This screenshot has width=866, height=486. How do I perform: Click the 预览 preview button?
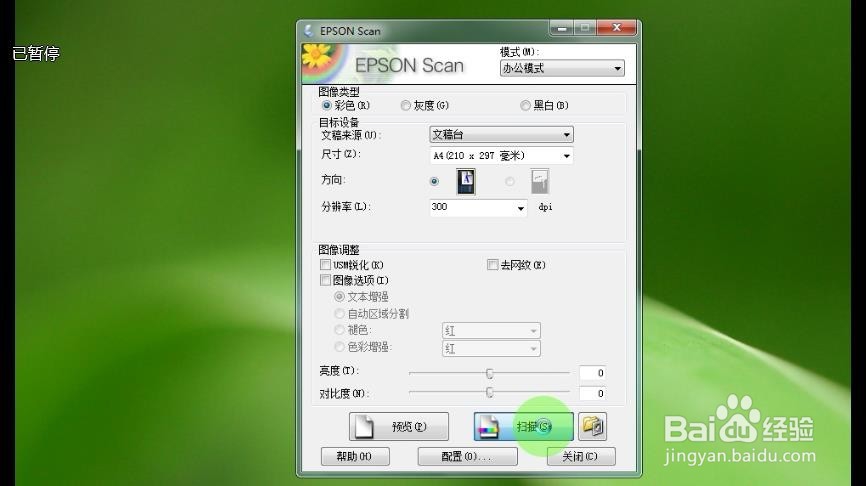[399, 426]
